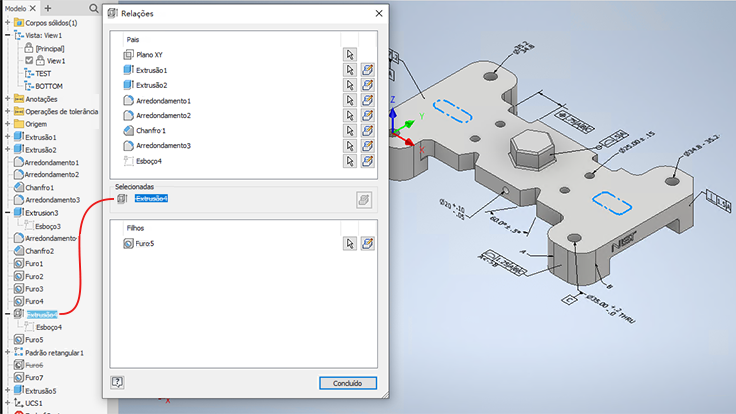Toggle the View1 checkbox in the browser
Image resolution: width=736 pixels, height=414 pixels.
click(x=29, y=61)
